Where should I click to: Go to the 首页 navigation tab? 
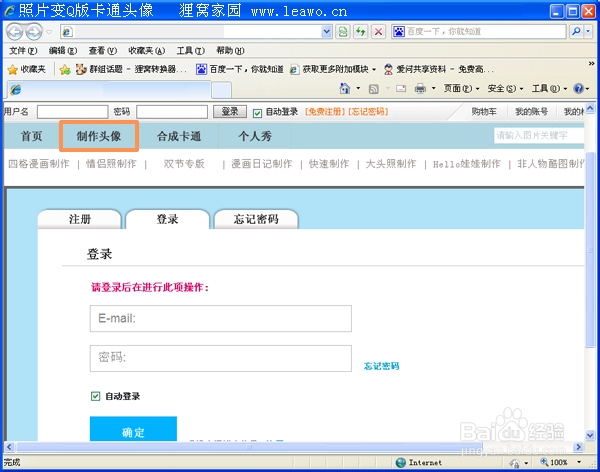pyautogui.click(x=31, y=136)
